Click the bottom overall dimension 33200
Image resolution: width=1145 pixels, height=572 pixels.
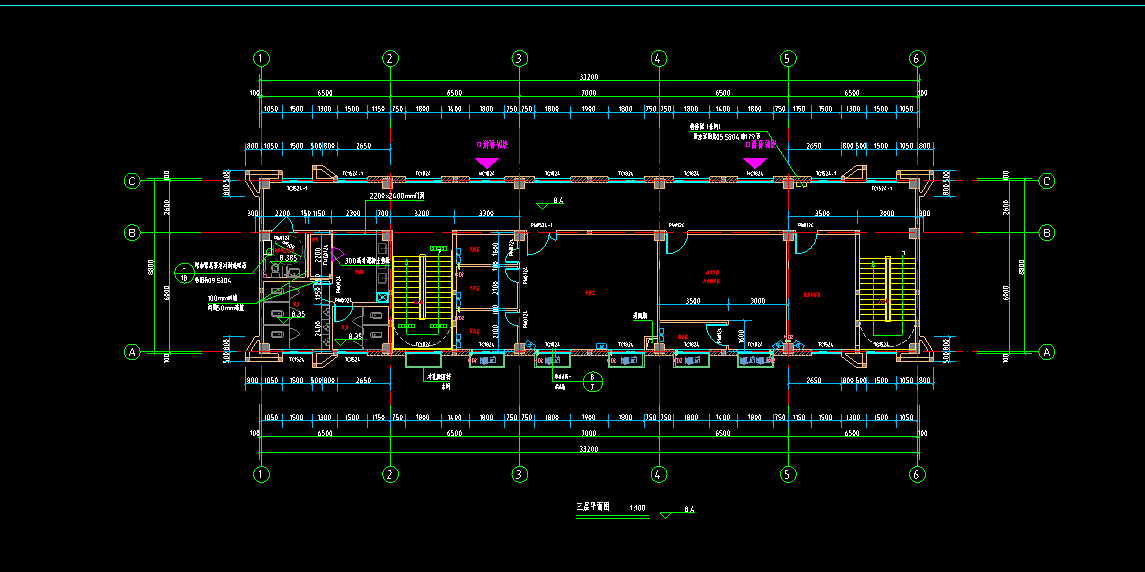pyautogui.click(x=589, y=451)
